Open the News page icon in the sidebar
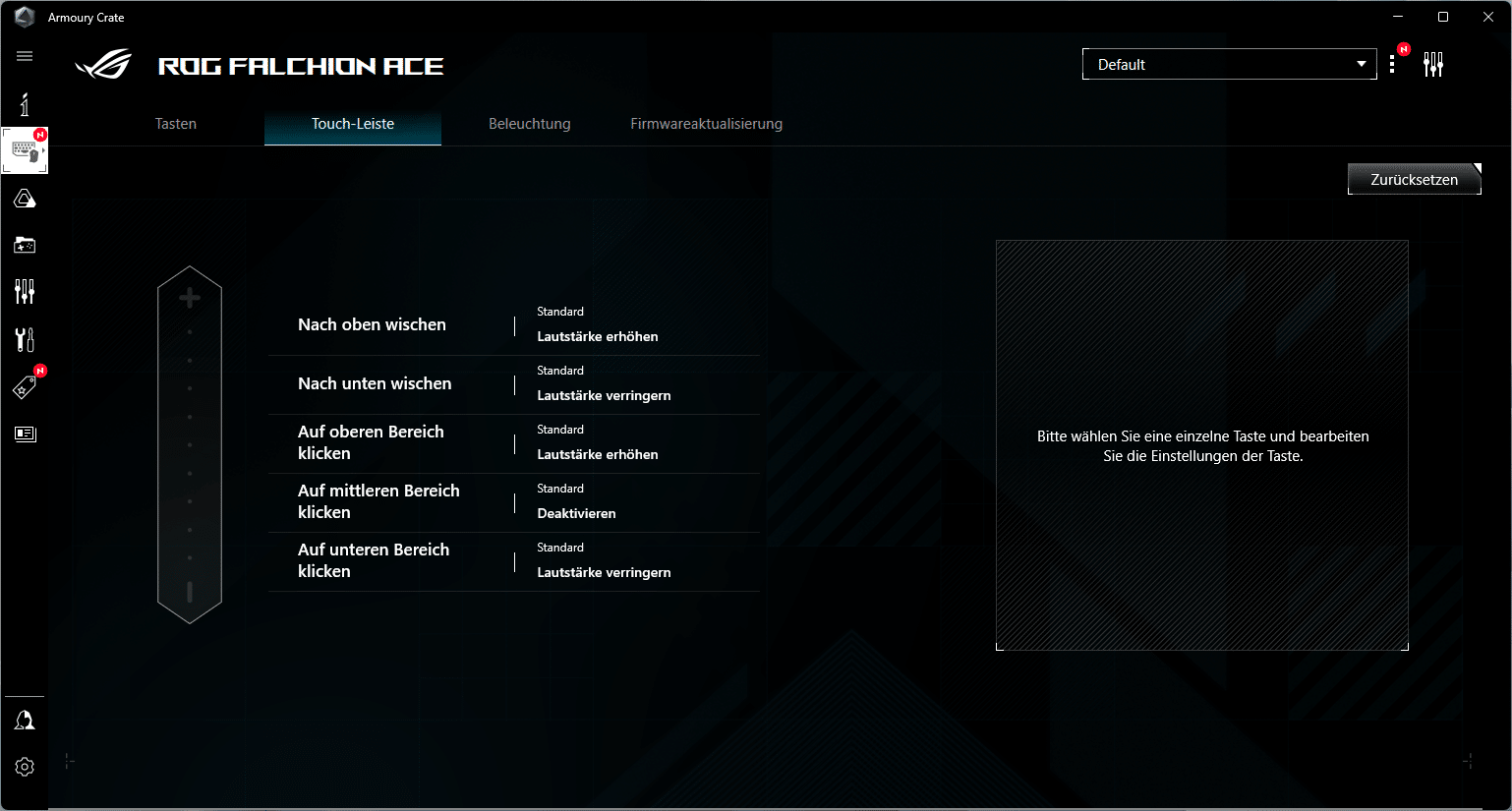 point(25,434)
